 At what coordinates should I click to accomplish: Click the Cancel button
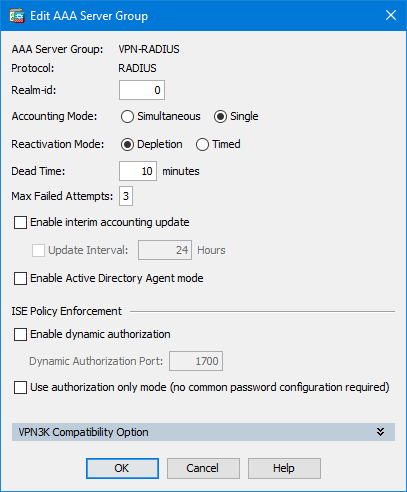[x=203, y=468]
